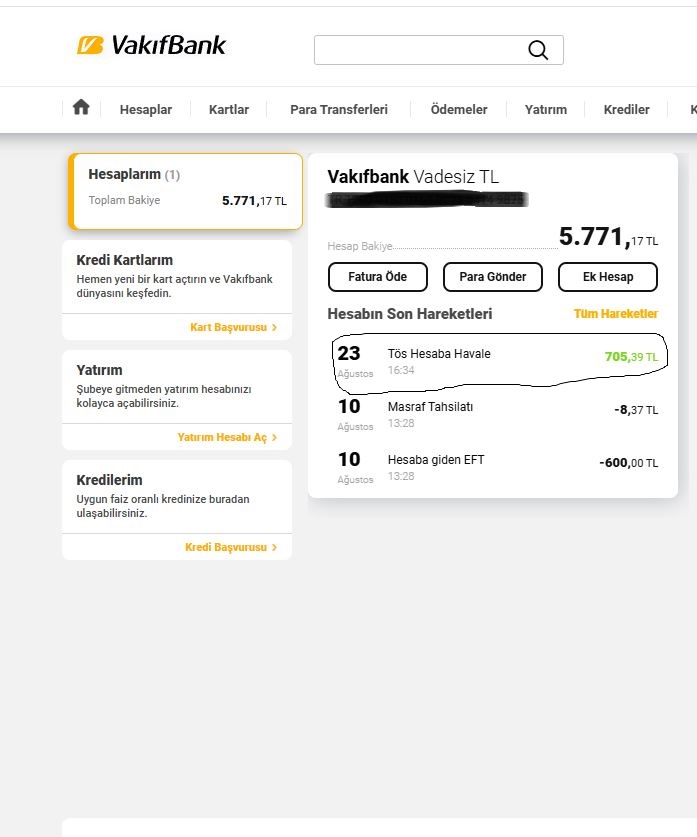Open the Kartlar menu
The image size is (697, 837).
click(229, 109)
